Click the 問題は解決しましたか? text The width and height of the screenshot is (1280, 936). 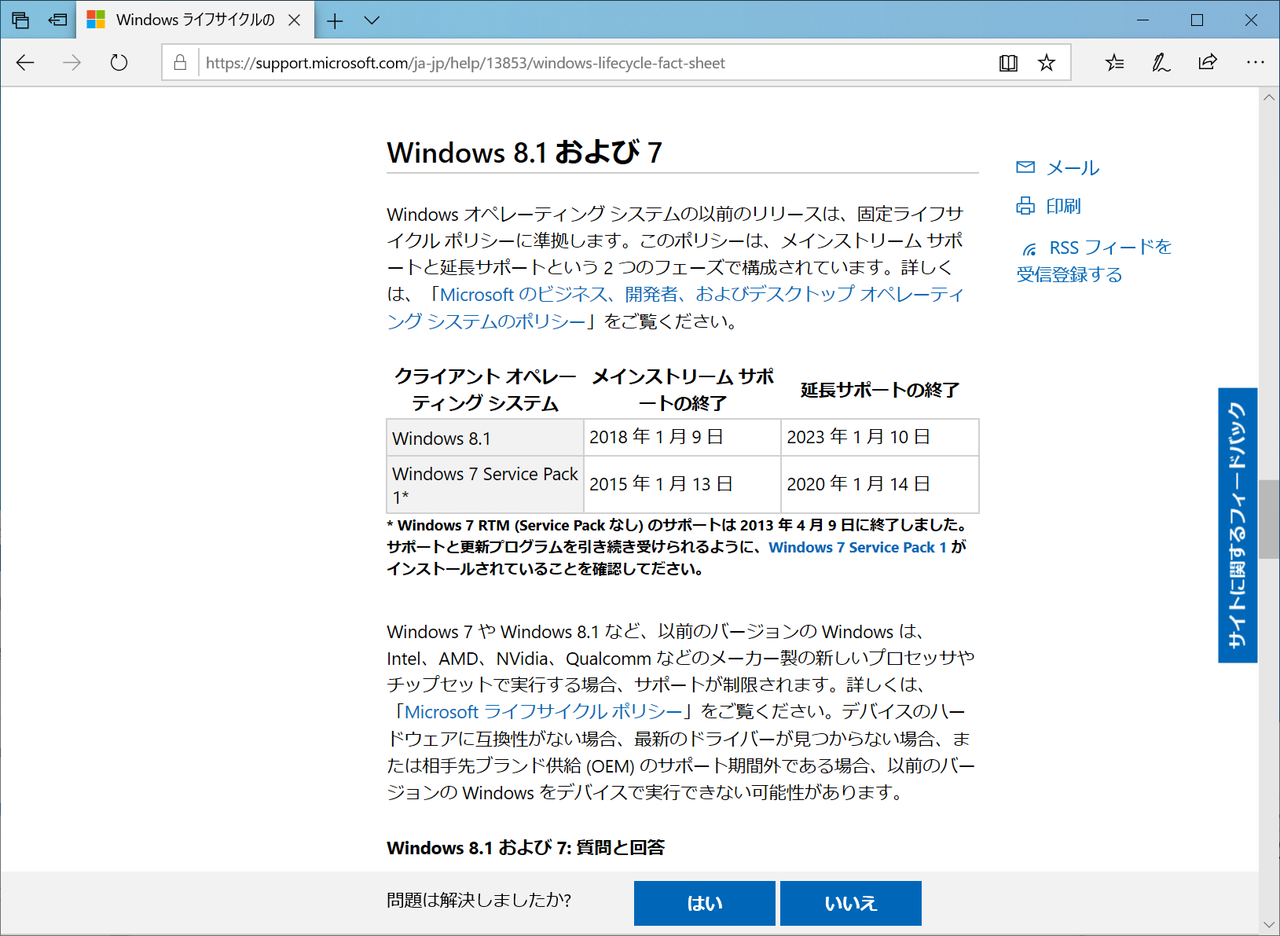(x=479, y=900)
